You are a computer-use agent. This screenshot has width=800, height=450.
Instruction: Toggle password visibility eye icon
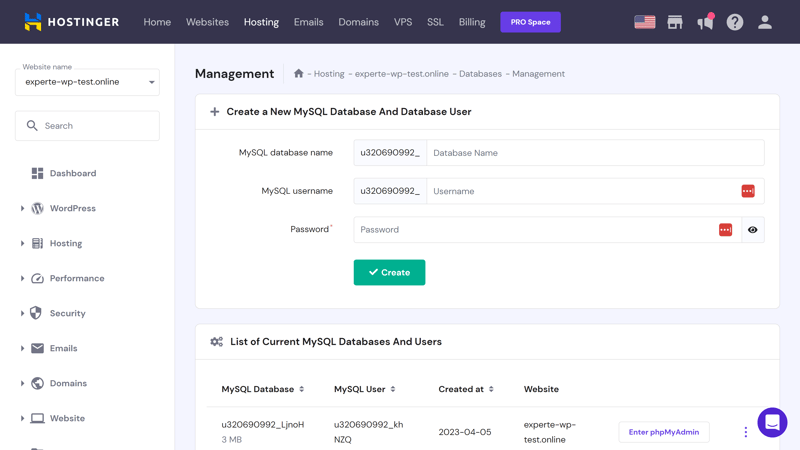753,230
